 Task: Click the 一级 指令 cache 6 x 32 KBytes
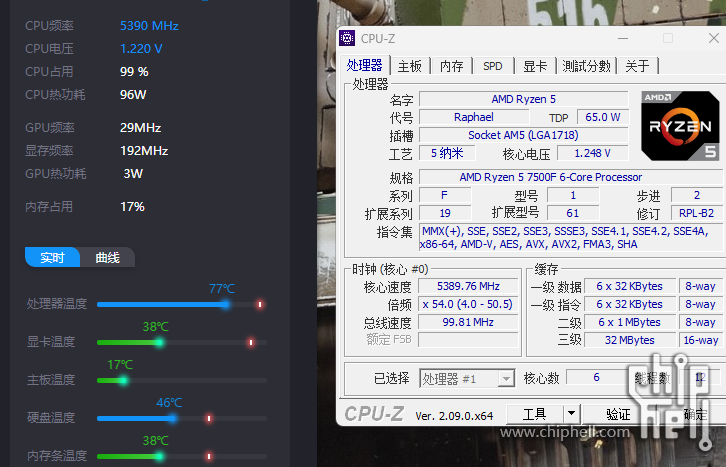click(x=629, y=304)
